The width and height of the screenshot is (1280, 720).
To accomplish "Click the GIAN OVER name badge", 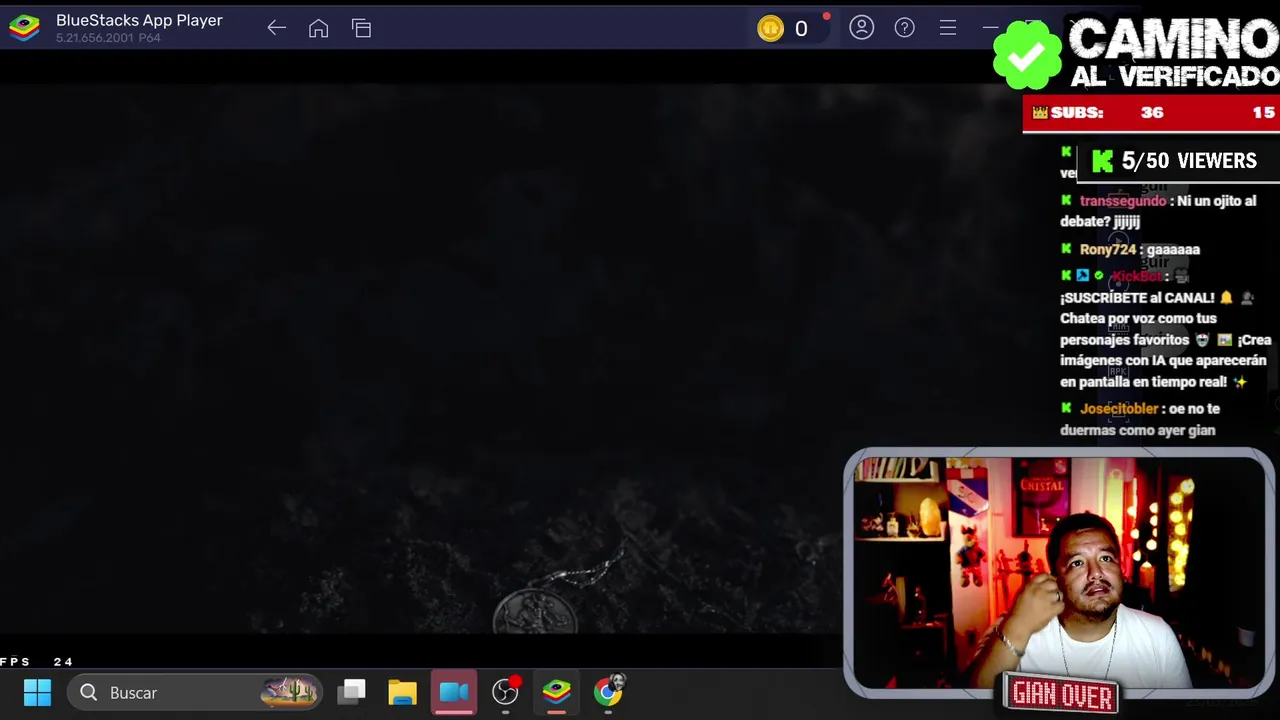I will click(1062, 694).
